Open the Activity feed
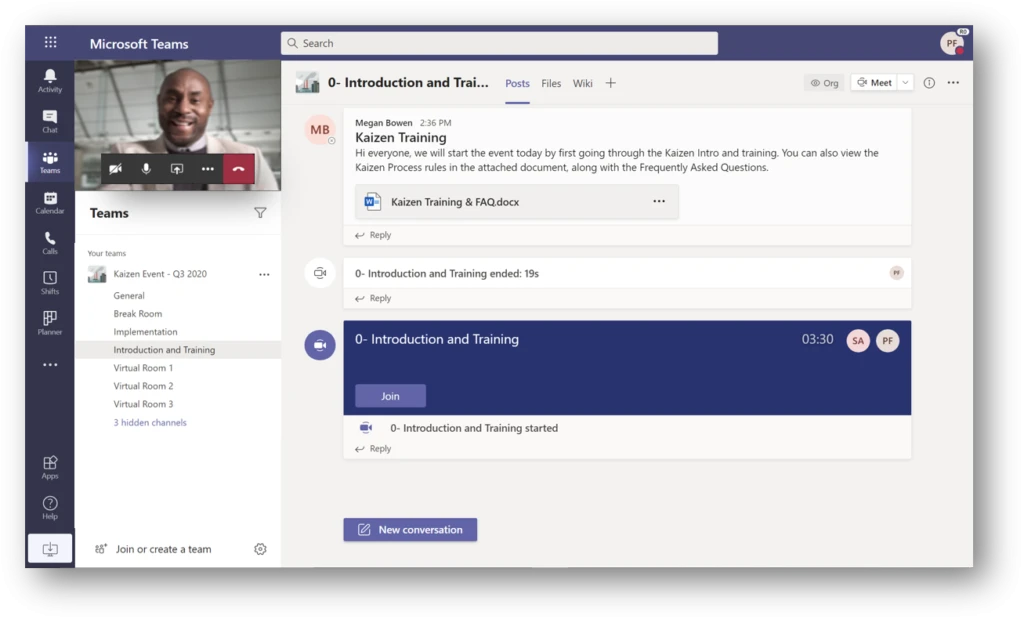Screen dimensions: 1024x619 click(x=49, y=80)
